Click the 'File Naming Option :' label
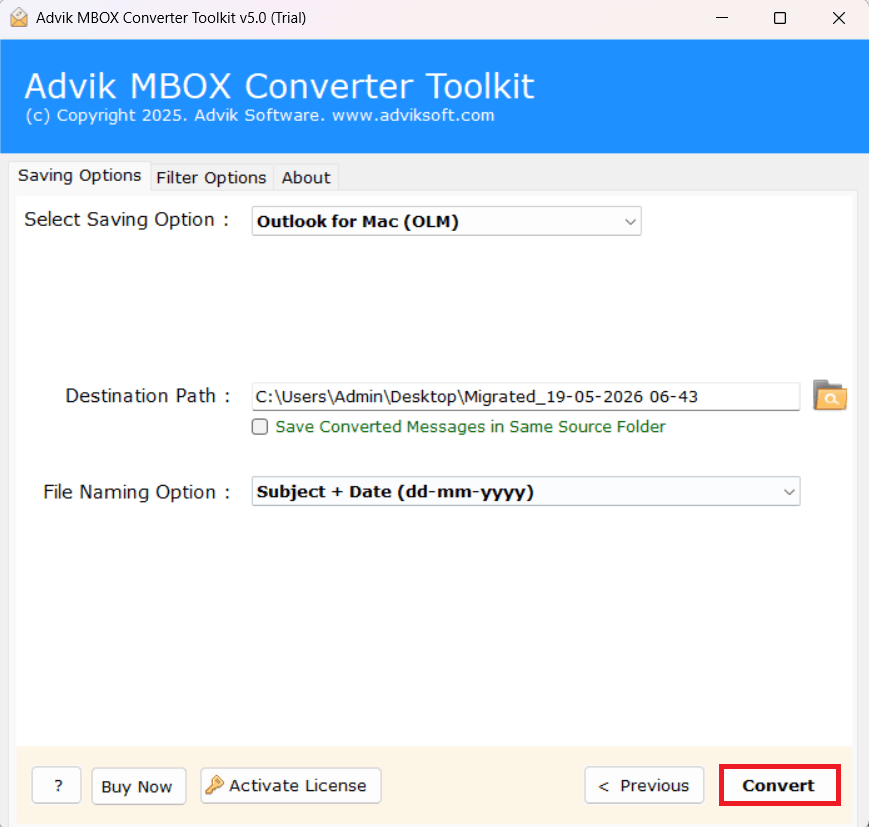 [x=136, y=492]
